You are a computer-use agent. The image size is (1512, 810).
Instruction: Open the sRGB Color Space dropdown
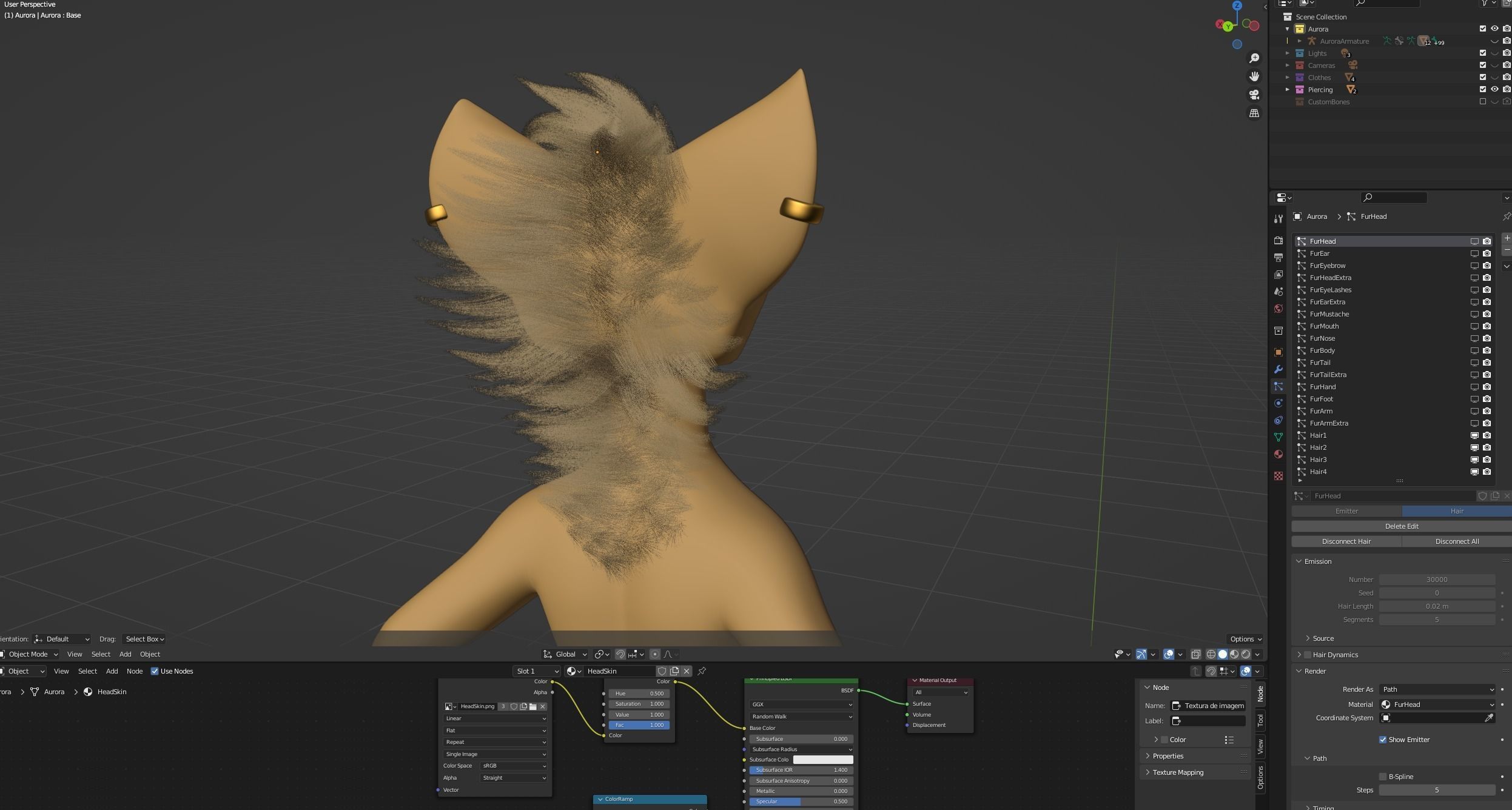[514, 766]
